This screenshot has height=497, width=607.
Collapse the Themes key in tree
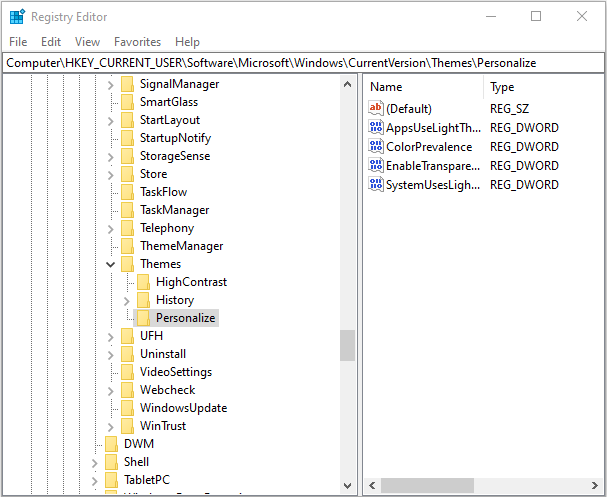(110, 264)
